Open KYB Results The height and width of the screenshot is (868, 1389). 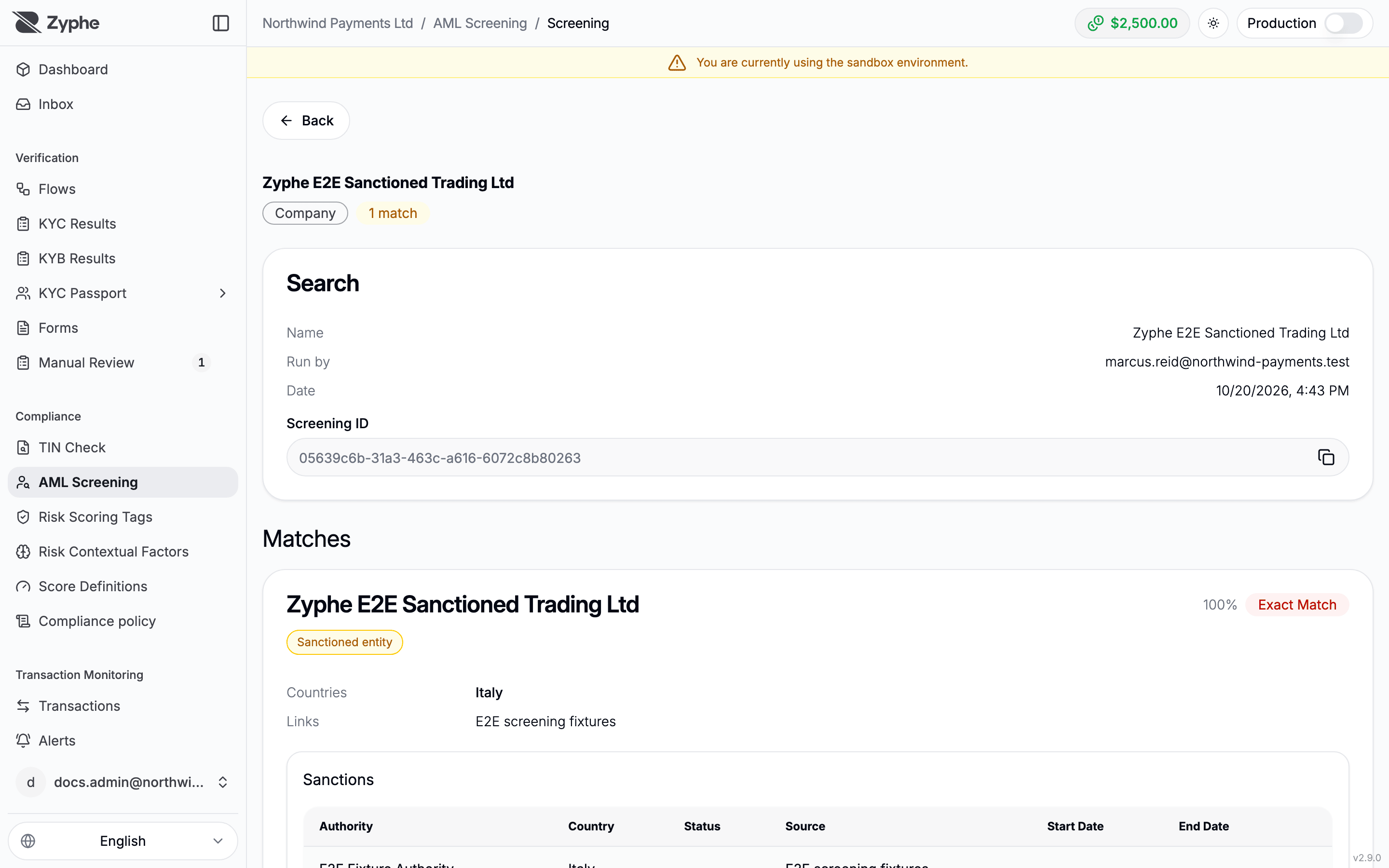[123, 258]
